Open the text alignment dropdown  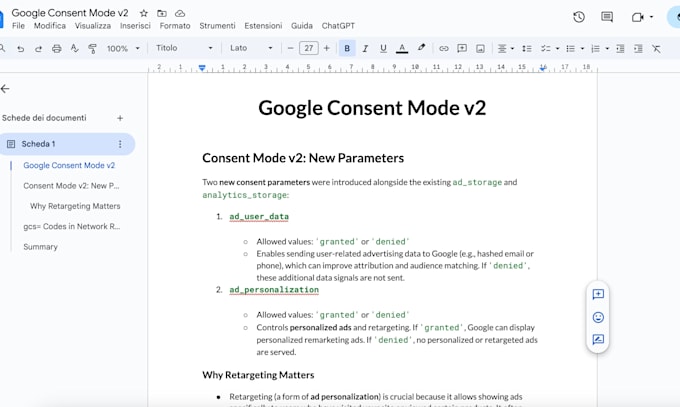[505, 49]
